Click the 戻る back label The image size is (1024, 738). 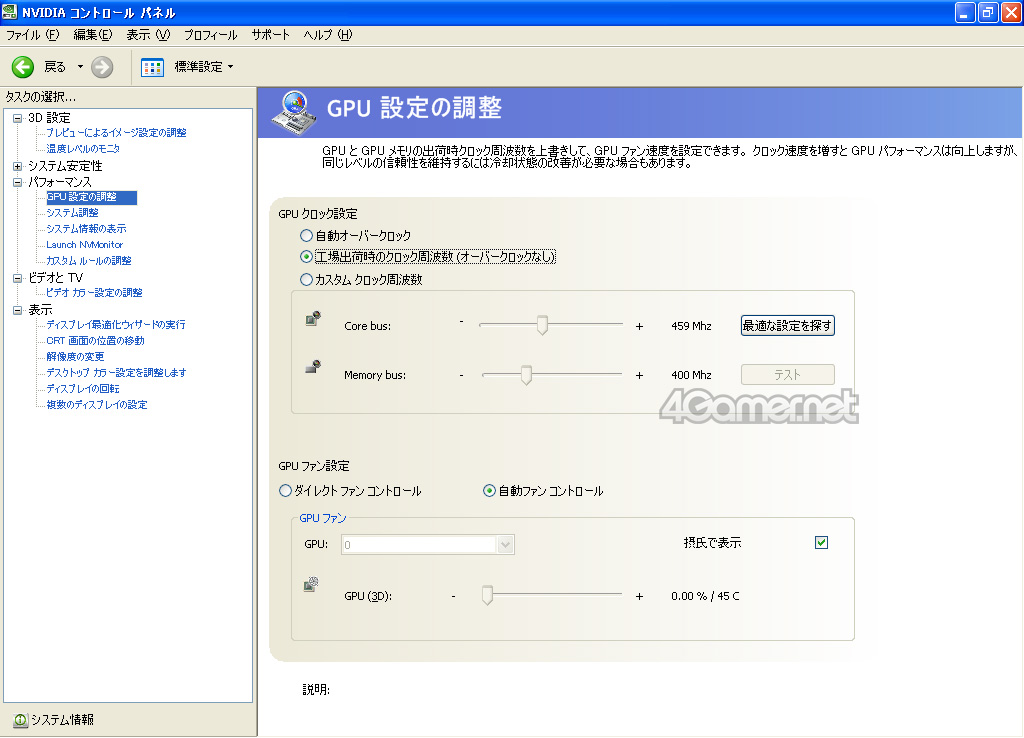(55, 67)
